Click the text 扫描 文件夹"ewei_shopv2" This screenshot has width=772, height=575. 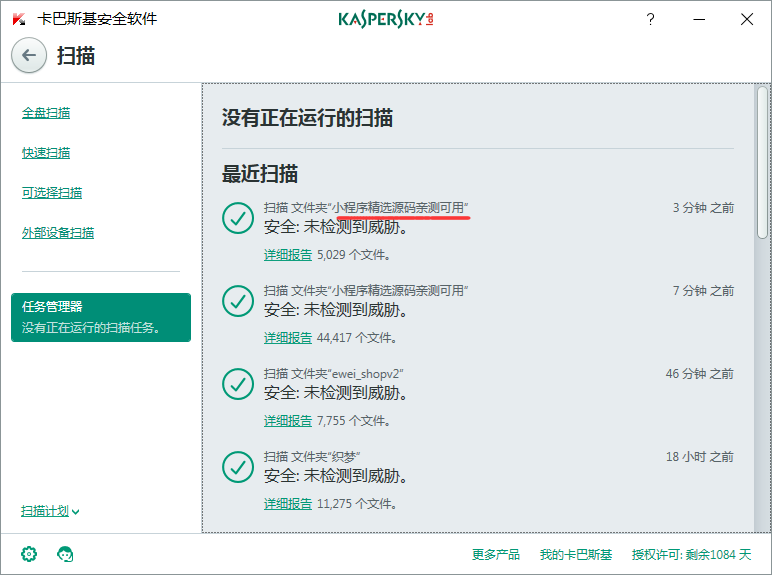pos(333,374)
